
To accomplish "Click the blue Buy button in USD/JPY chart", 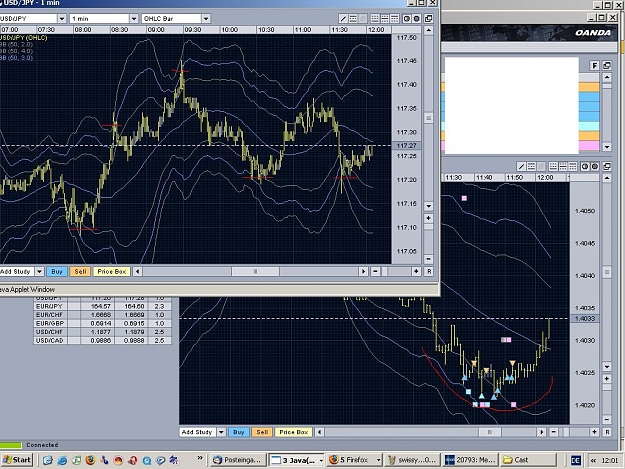I will pos(57,272).
